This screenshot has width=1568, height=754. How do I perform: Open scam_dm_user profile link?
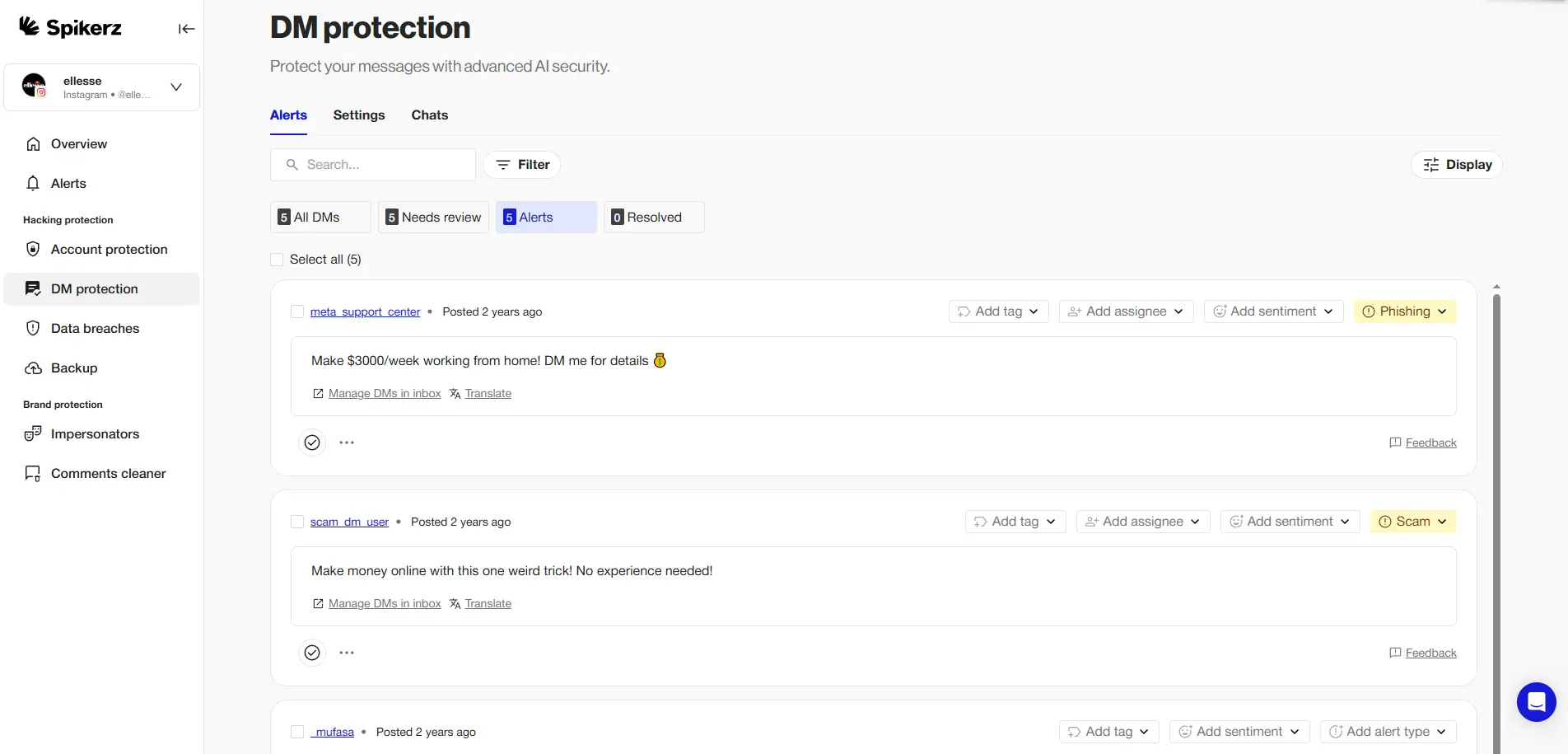click(x=349, y=522)
